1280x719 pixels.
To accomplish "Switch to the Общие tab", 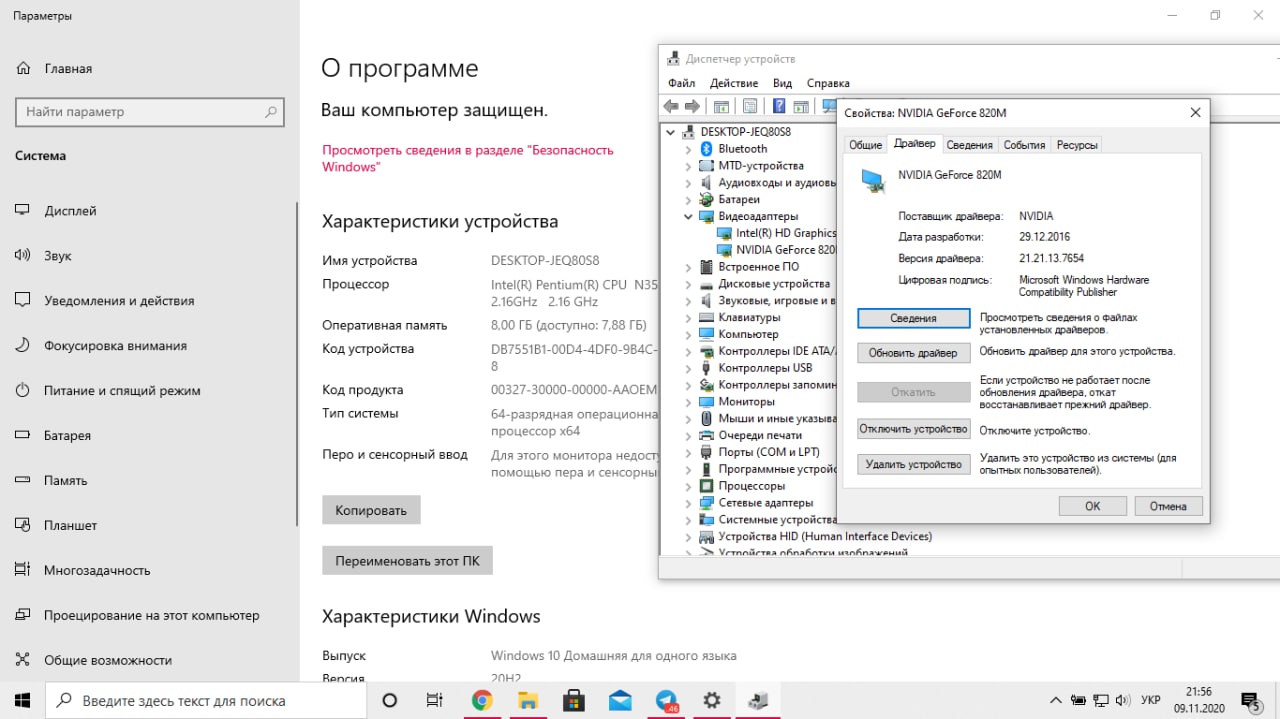I will tap(866, 145).
